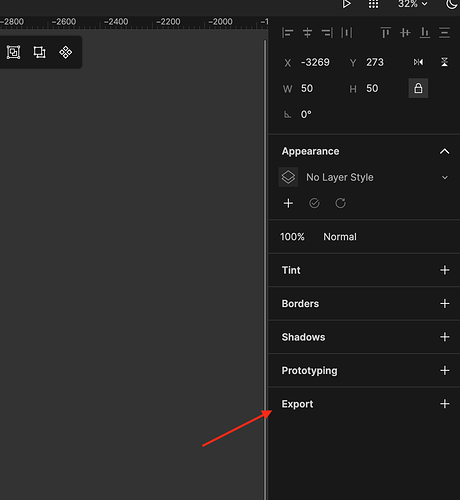
Task: Click the Appearance section title
Action: tap(310, 151)
